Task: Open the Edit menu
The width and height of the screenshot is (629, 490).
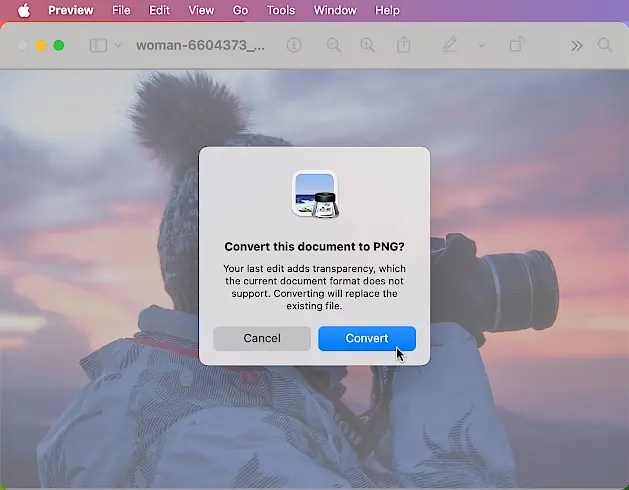Action: point(159,10)
